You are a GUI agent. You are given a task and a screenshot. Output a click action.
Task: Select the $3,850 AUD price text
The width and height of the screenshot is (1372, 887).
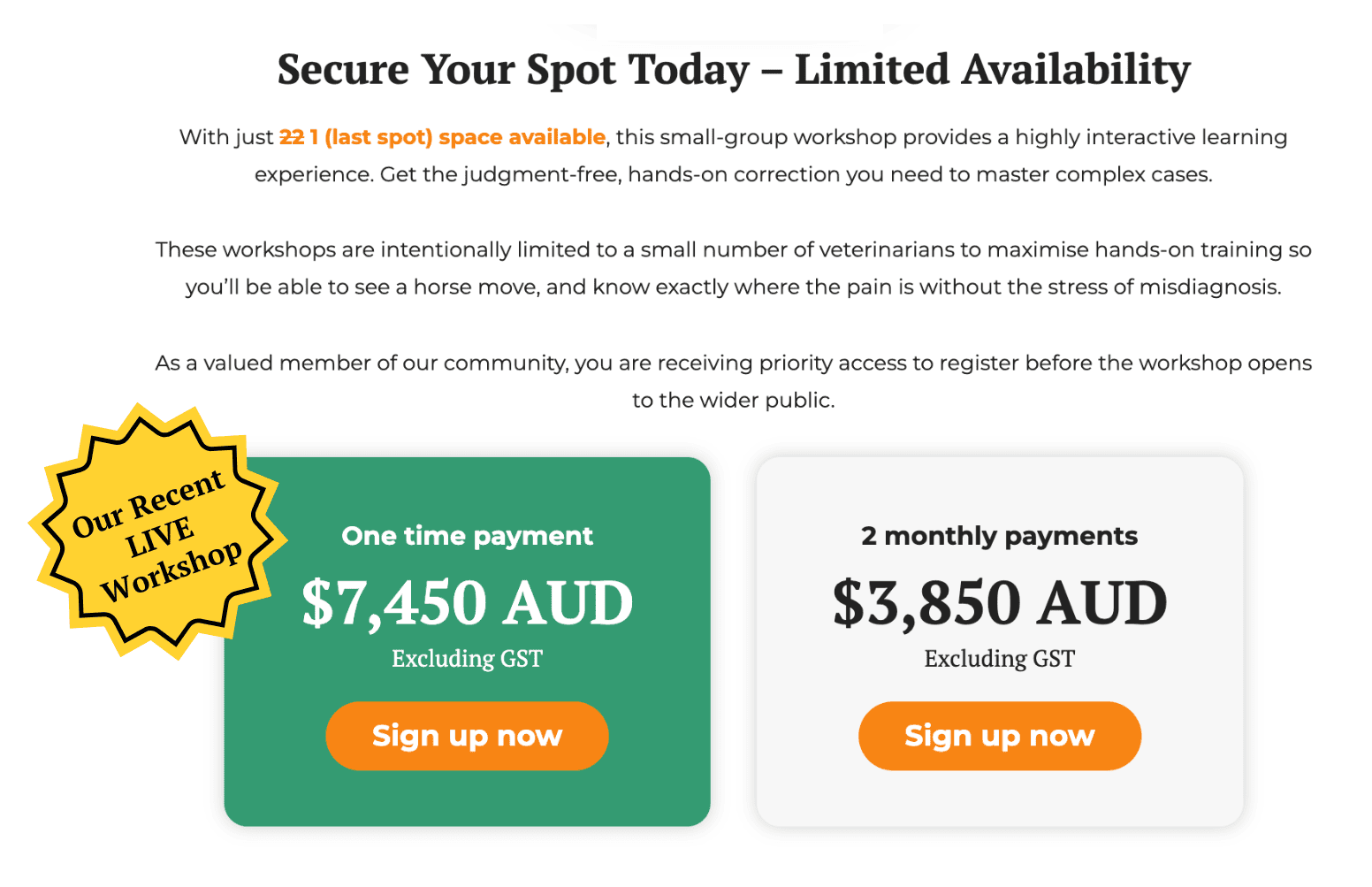click(x=1000, y=603)
